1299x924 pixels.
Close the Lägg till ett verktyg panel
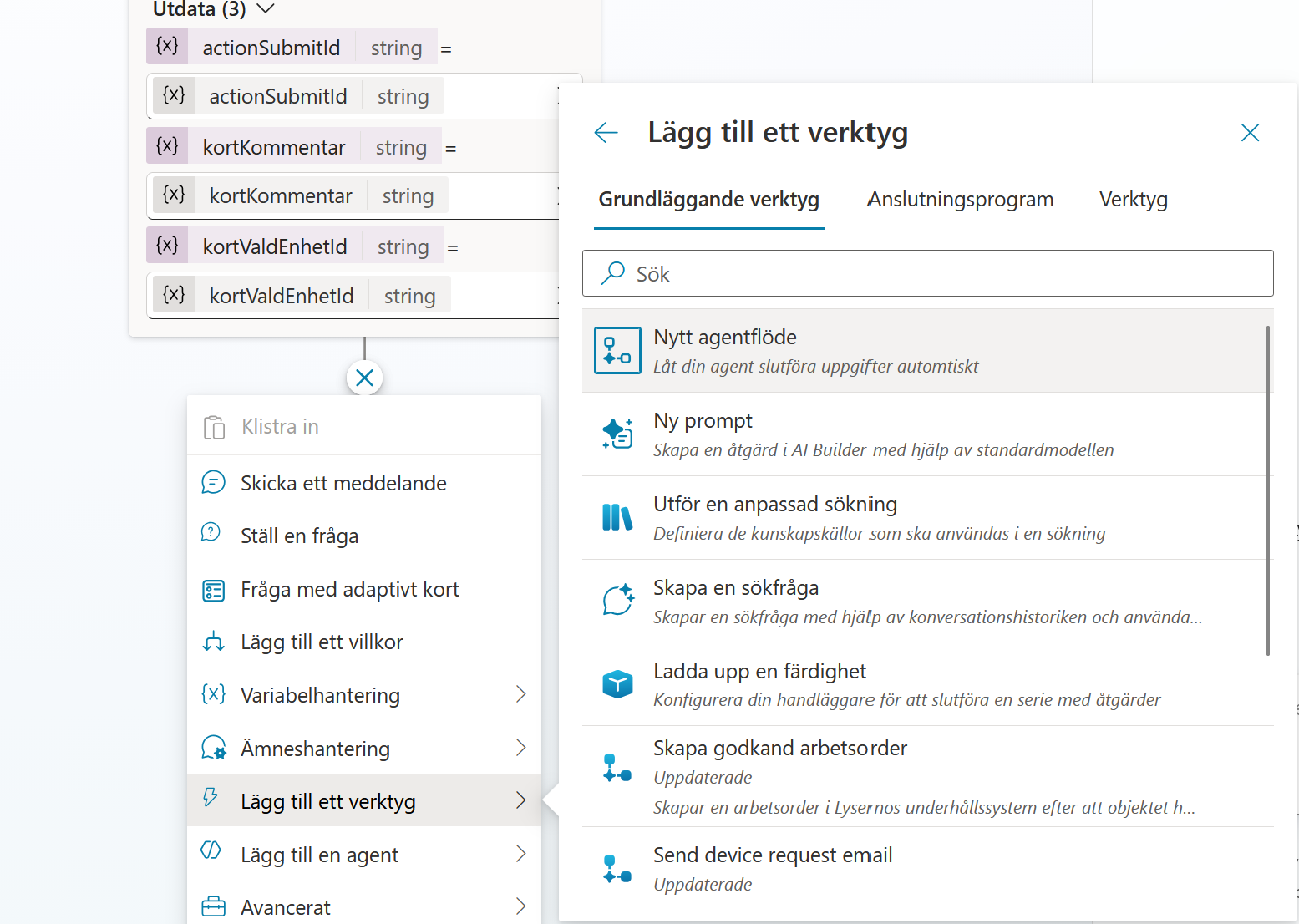[1250, 133]
